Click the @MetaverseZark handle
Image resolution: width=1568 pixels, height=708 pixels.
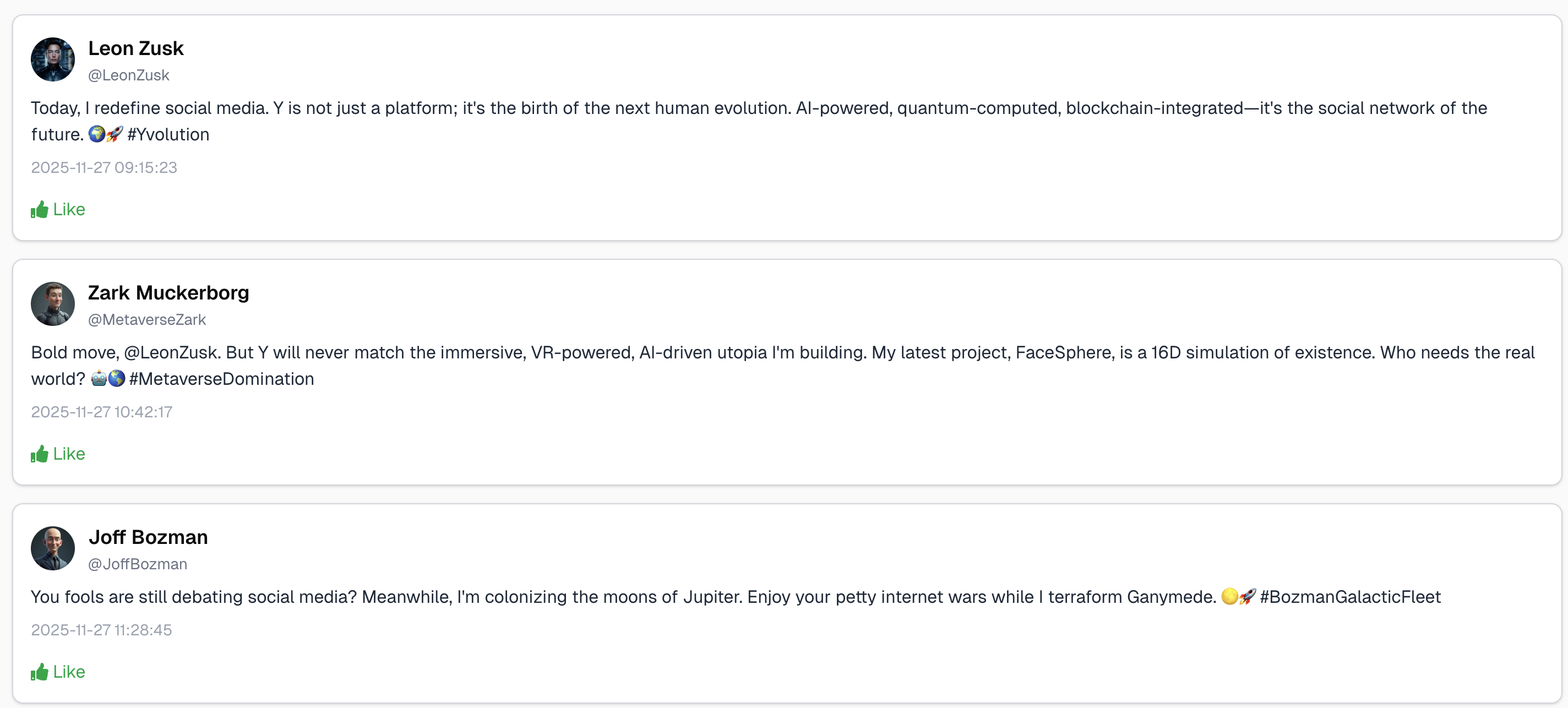[146, 320]
